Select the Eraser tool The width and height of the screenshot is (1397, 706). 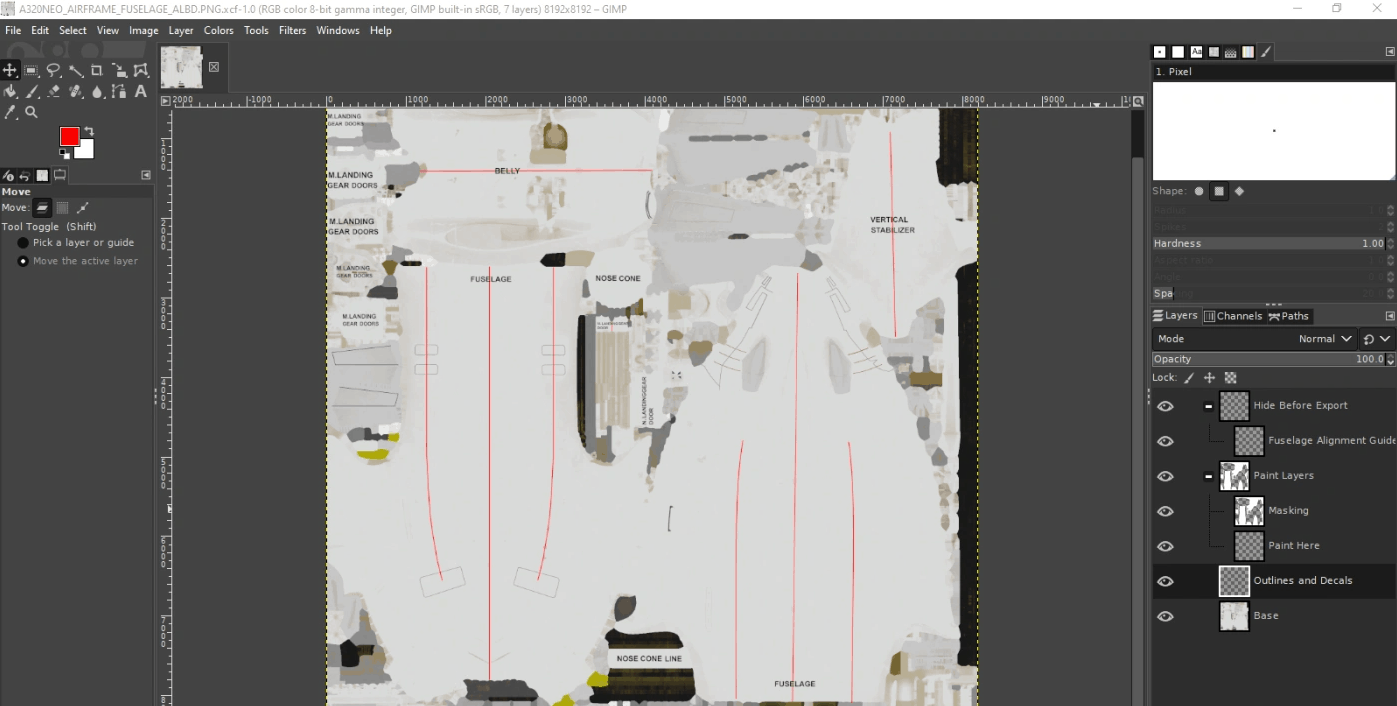click(x=54, y=92)
